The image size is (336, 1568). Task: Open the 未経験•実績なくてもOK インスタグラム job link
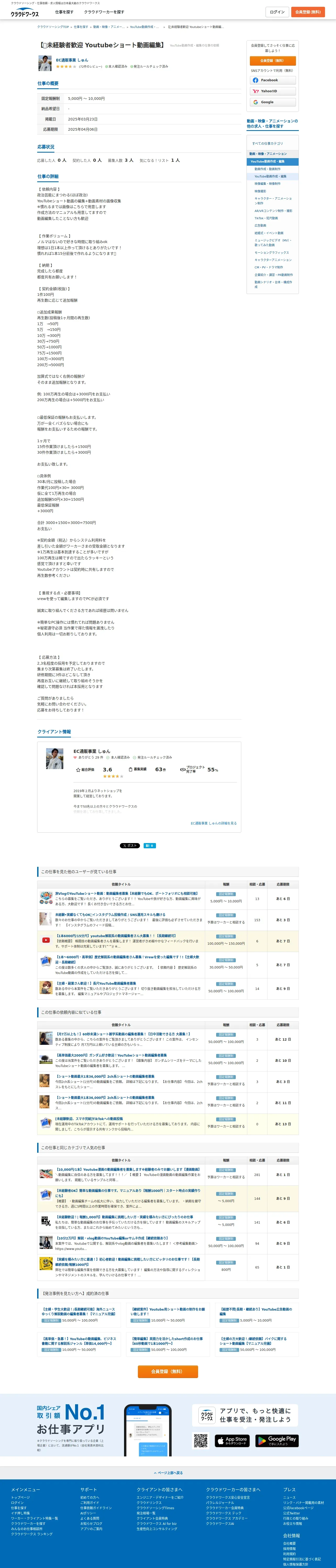(110, 915)
